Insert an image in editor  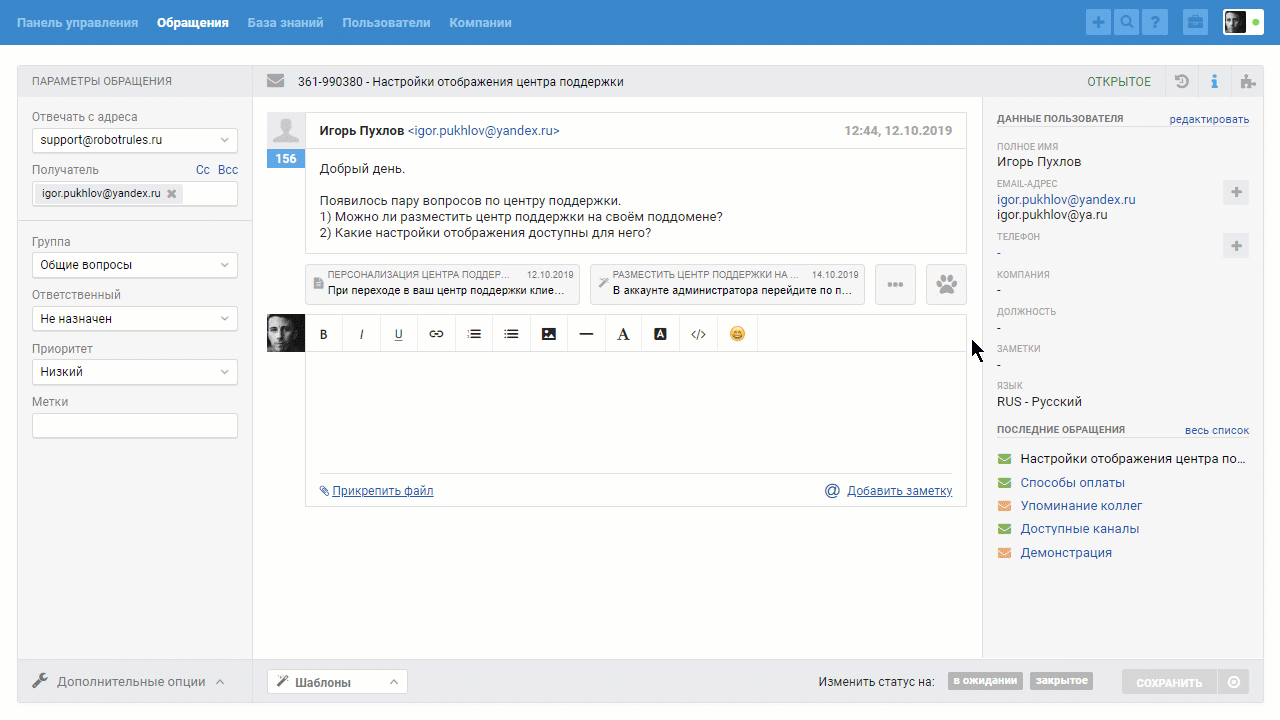point(549,334)
